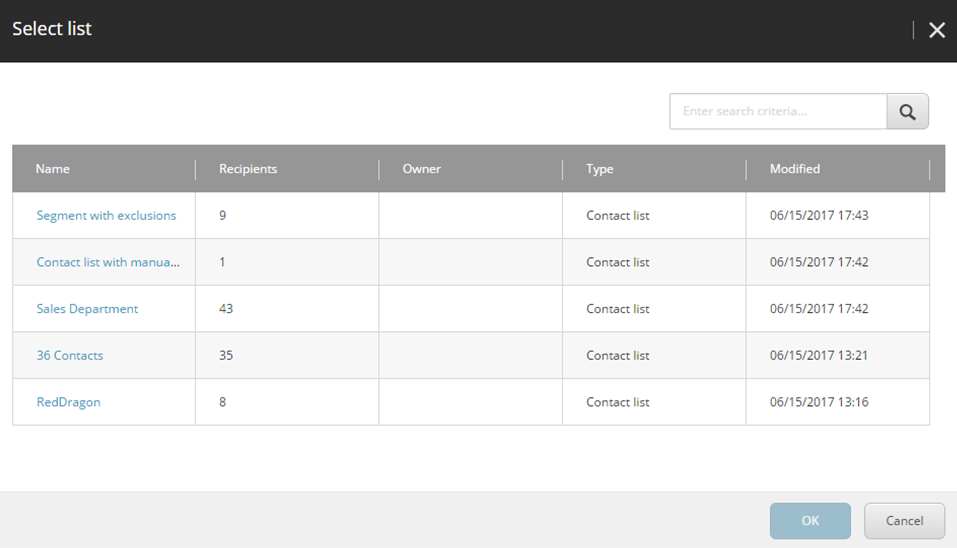The width and height of the screenshot is (957, 548).
Task: Click recipients value 43 for Sales Department
Action: [x=226, y=309]
